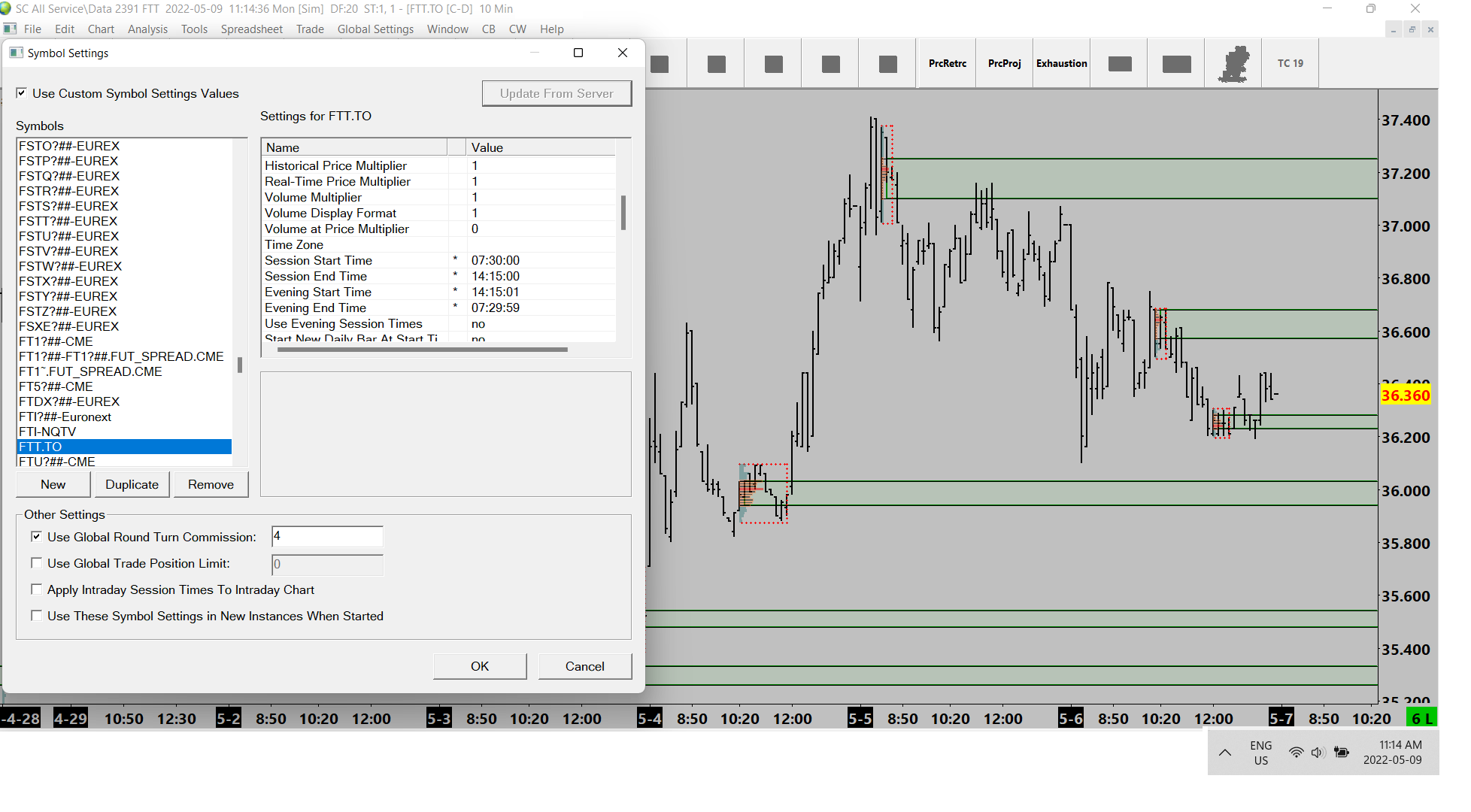Open the Spreadsheet menu

[x=251, y=29]
